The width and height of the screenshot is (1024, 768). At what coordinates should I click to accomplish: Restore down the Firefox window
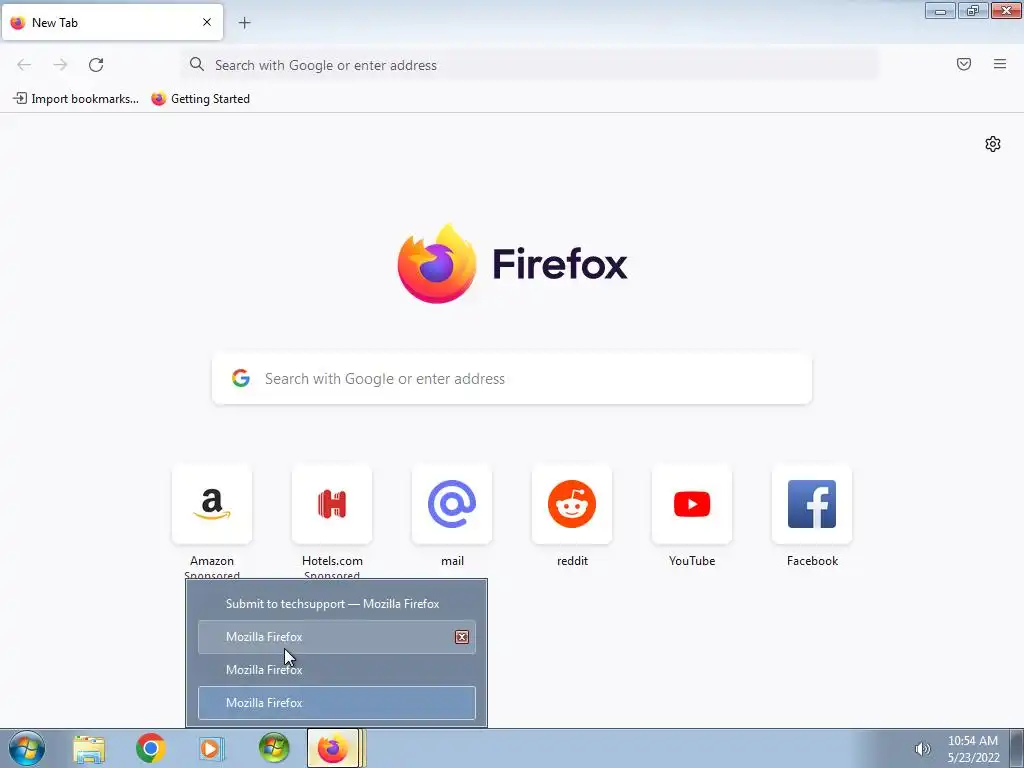[x=973, y=10]
